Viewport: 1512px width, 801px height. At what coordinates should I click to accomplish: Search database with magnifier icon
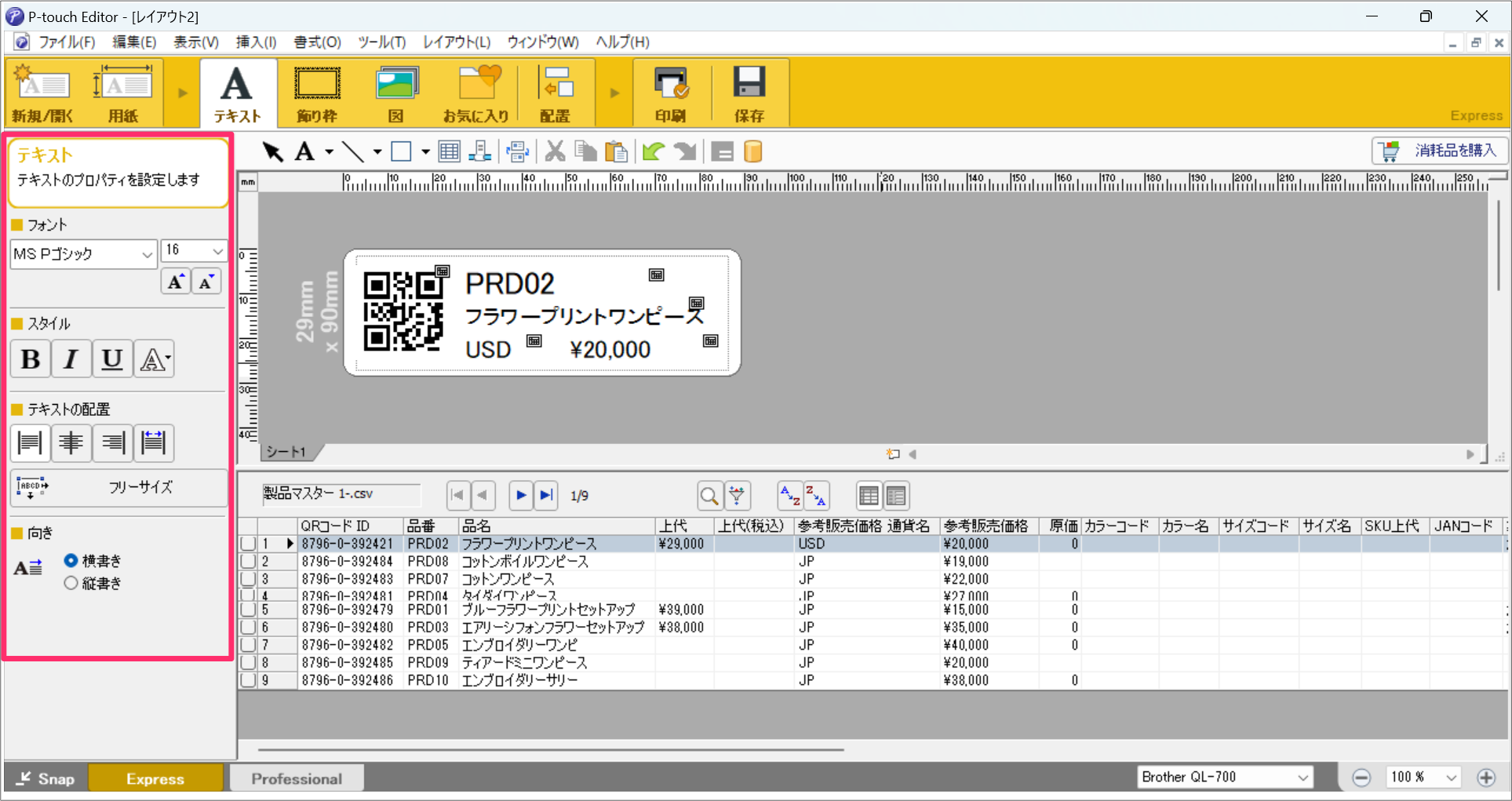709,496
